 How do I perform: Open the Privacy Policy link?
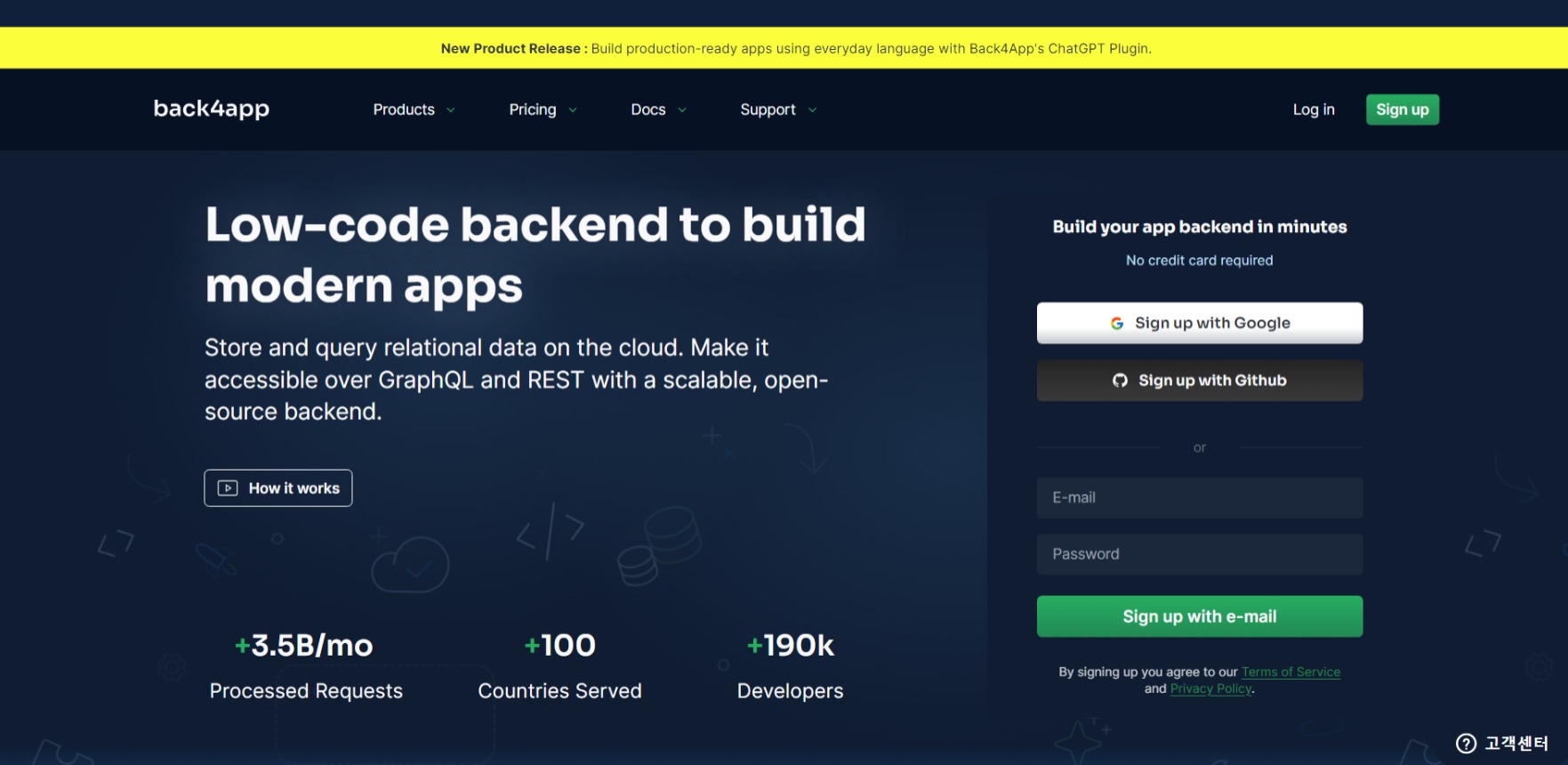[x=1211, y=689]
